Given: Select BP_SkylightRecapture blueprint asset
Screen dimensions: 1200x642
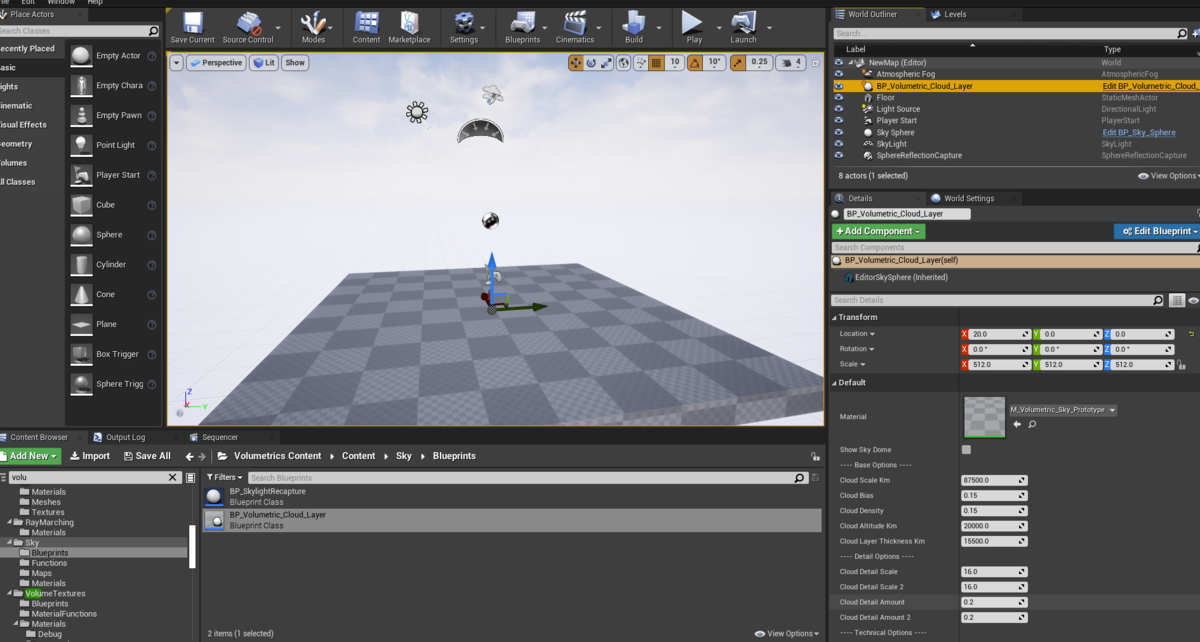Looking at the screenshot, I should coord(511,497).
